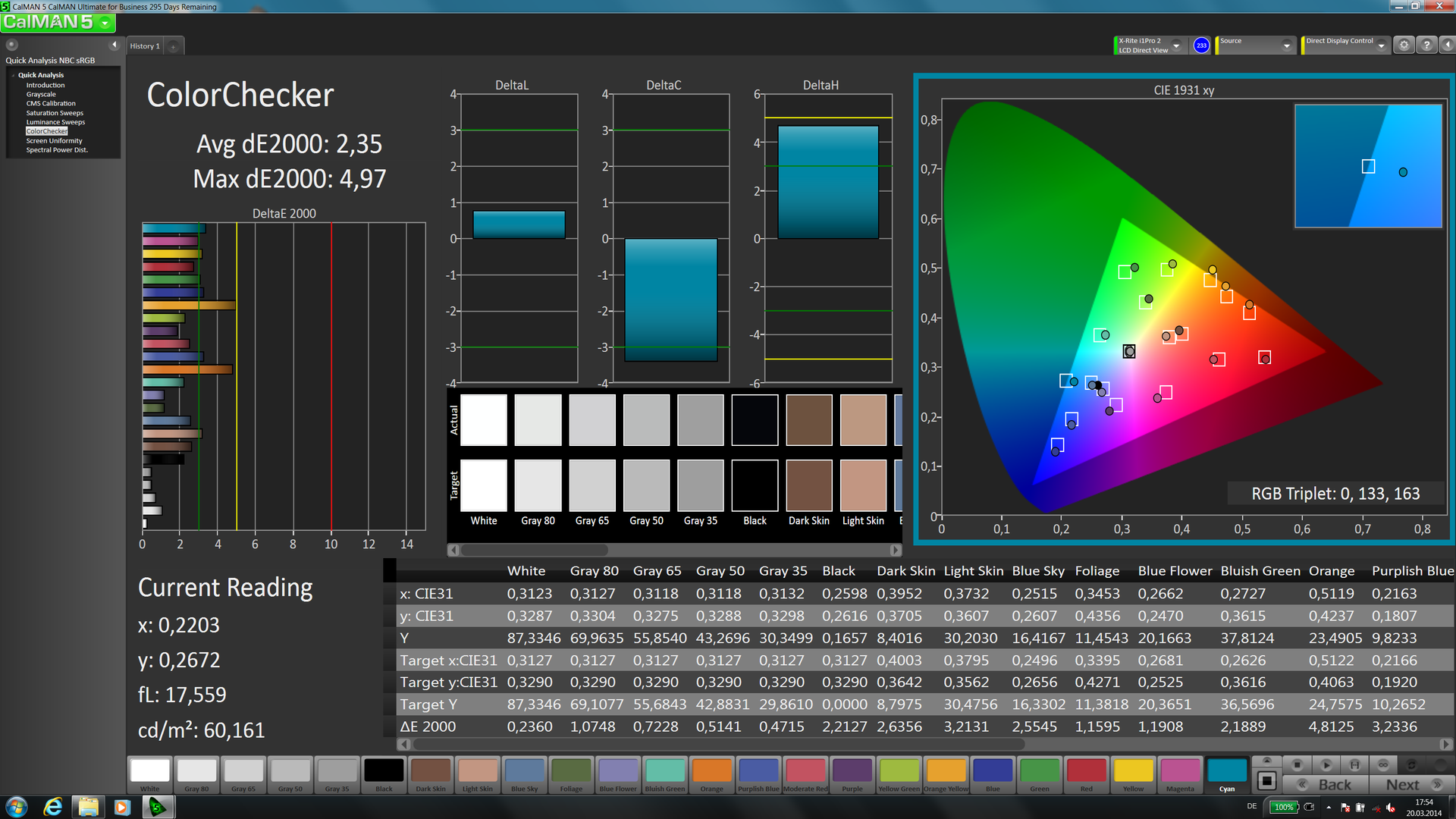1456x819 pixels.
Task: Open Internet Explorer from the taskbar
Action: pyautogui.click(x=52, y=807)
